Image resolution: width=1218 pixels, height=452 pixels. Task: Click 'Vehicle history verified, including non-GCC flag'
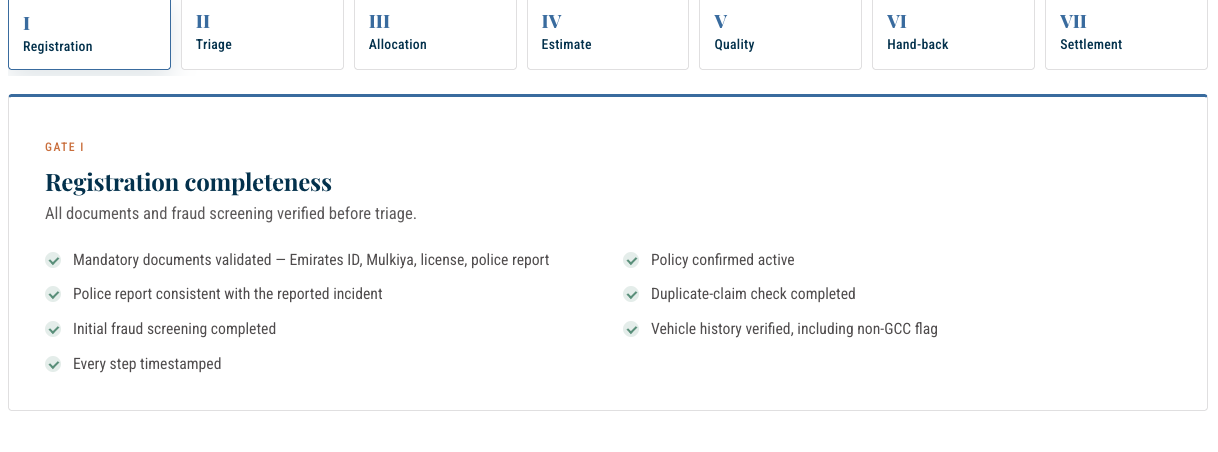pyautogui.click(x=794, y=329)
